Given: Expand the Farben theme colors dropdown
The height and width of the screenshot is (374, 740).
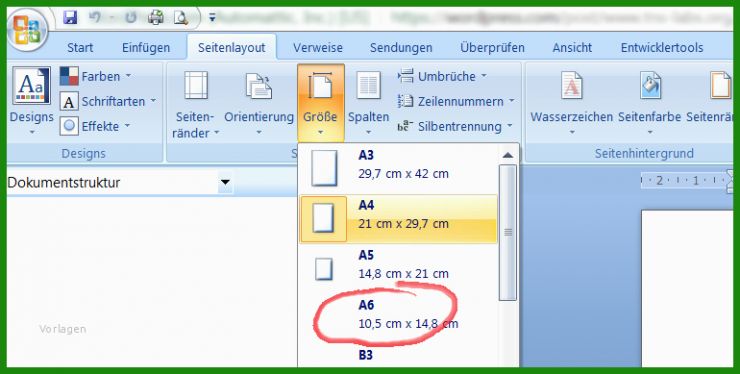Looking at the screenshot, I should pyautogui.click(x=95, y=76).
